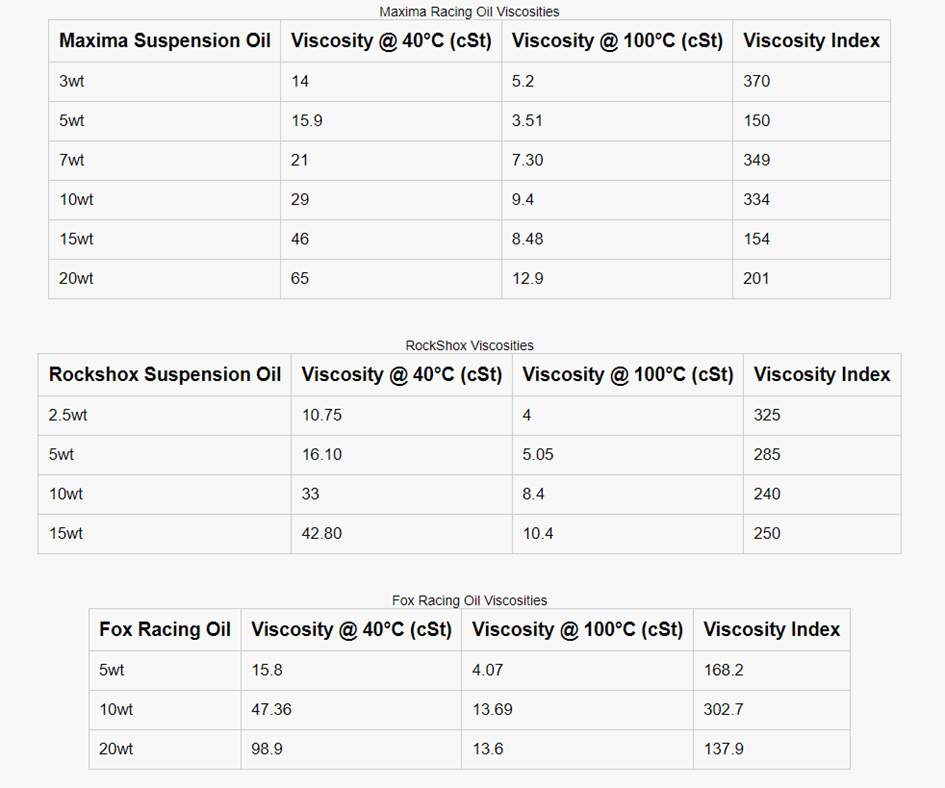Click the Maxima 20wt row label
Screen dimensions: 945x788
click(x=76, y=278)
